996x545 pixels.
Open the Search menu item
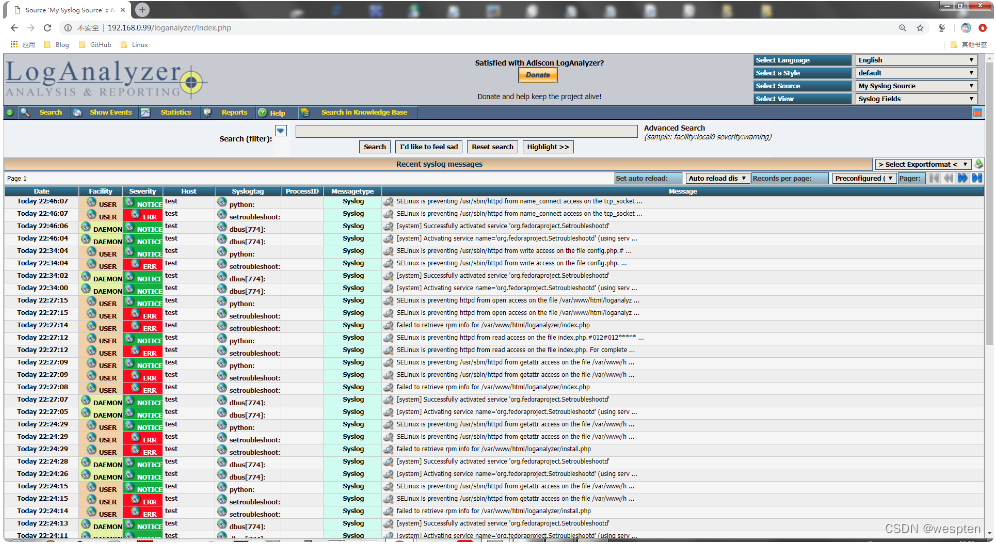point(51,112)
